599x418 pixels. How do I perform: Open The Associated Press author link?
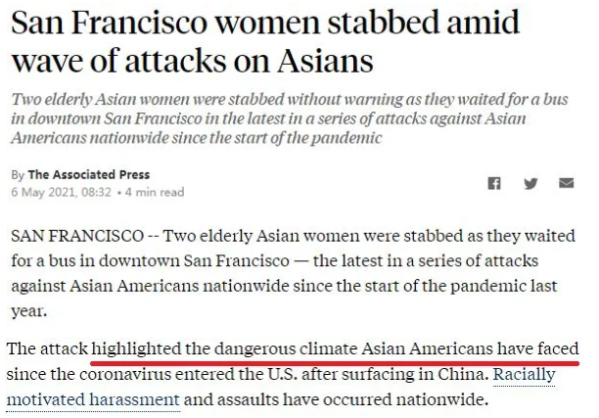tap(89, 175)
